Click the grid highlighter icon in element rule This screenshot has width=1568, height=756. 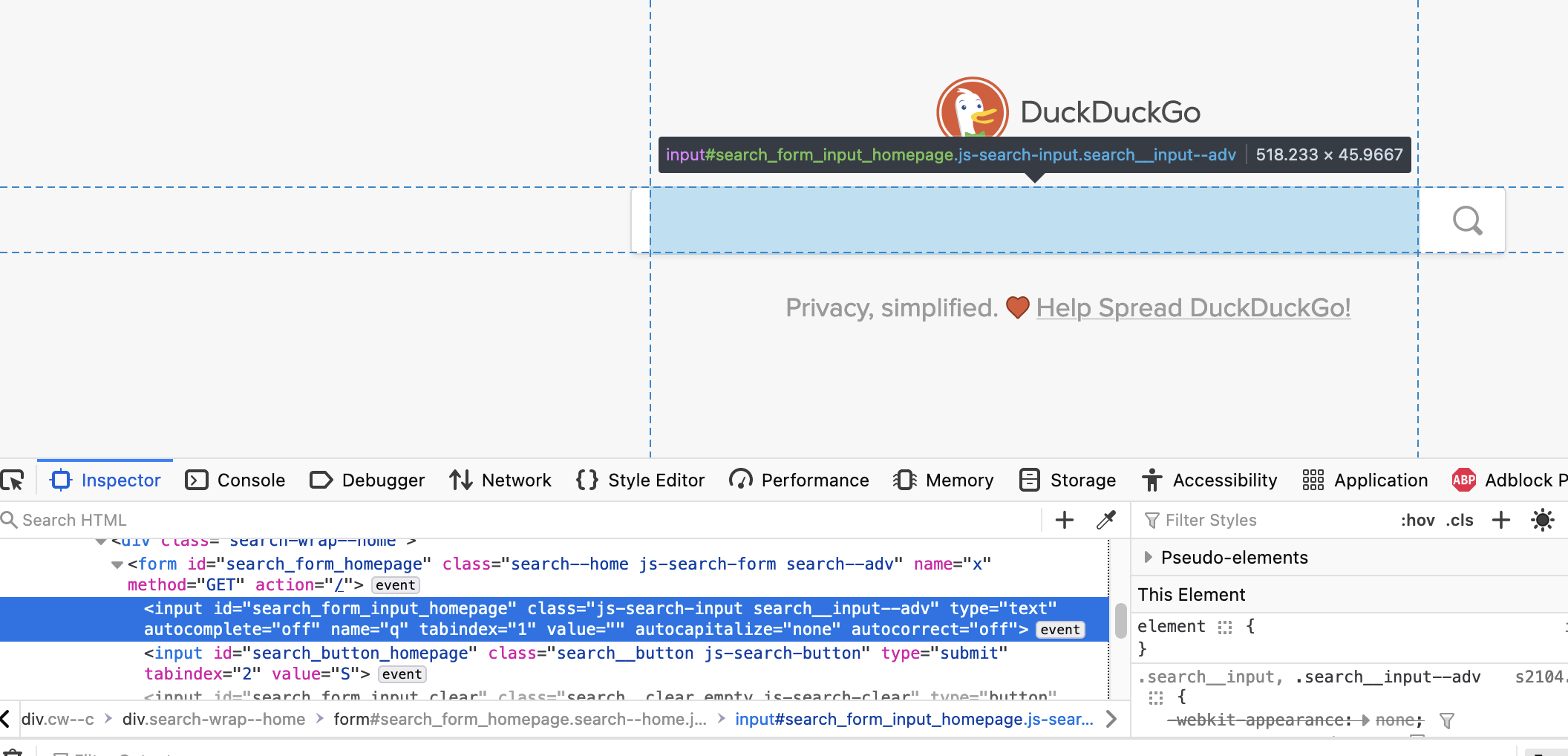pos(1225,628)
